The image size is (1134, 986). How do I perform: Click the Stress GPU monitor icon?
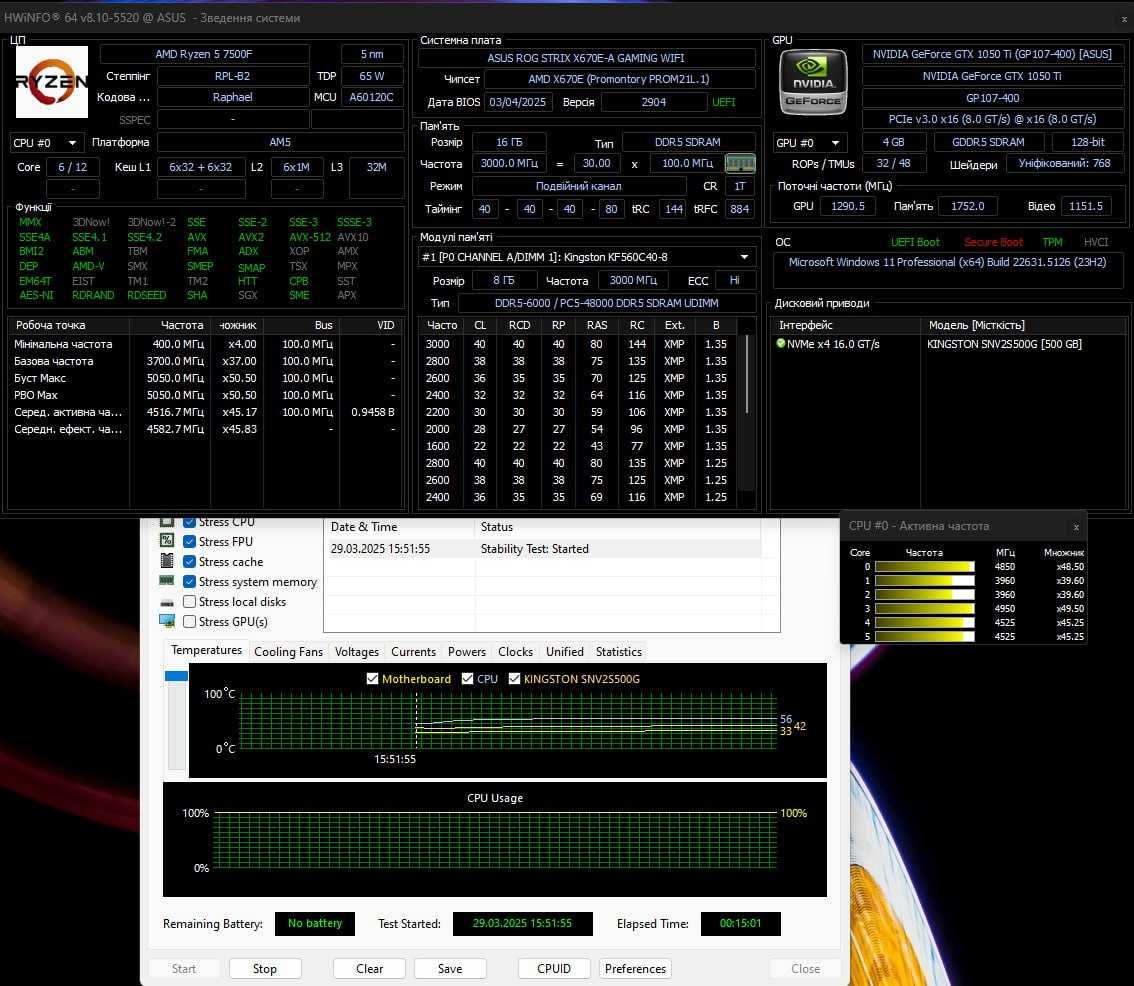pyautogui.click(x=166, y=621)
